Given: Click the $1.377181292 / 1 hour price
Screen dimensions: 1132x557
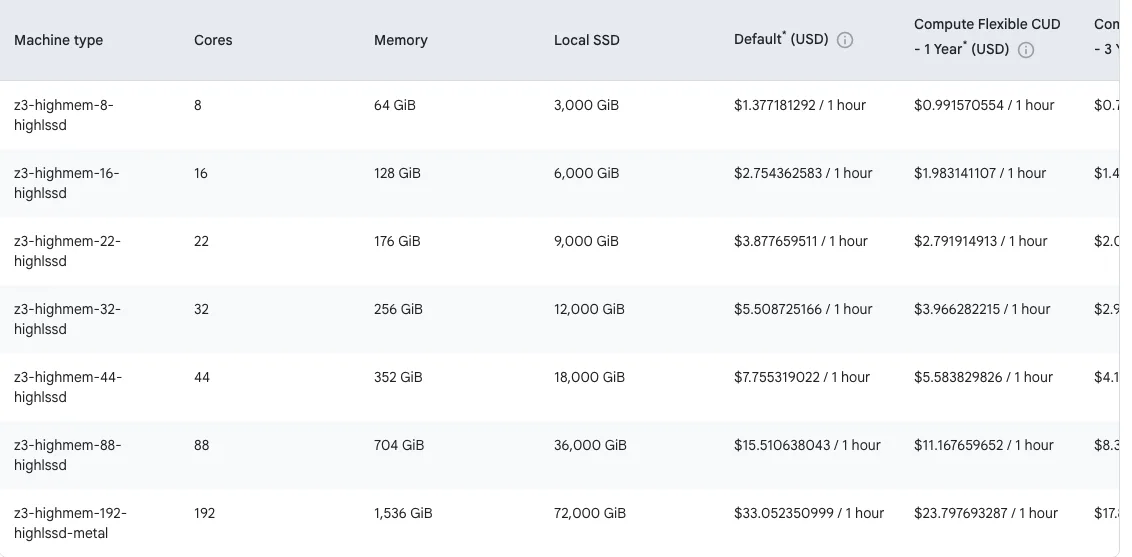Looking at the screenshot, I should pyautogui.click(x=800, y=105).
